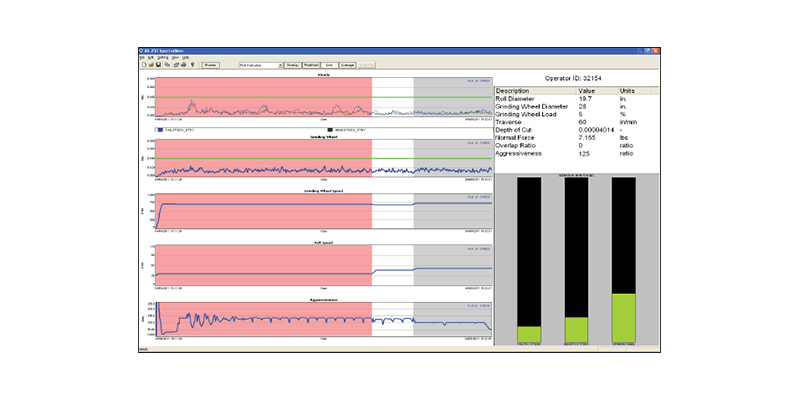The image size is (800, 400).
Task: Select the Roll Diameter row
Action: tap(577, 99)
